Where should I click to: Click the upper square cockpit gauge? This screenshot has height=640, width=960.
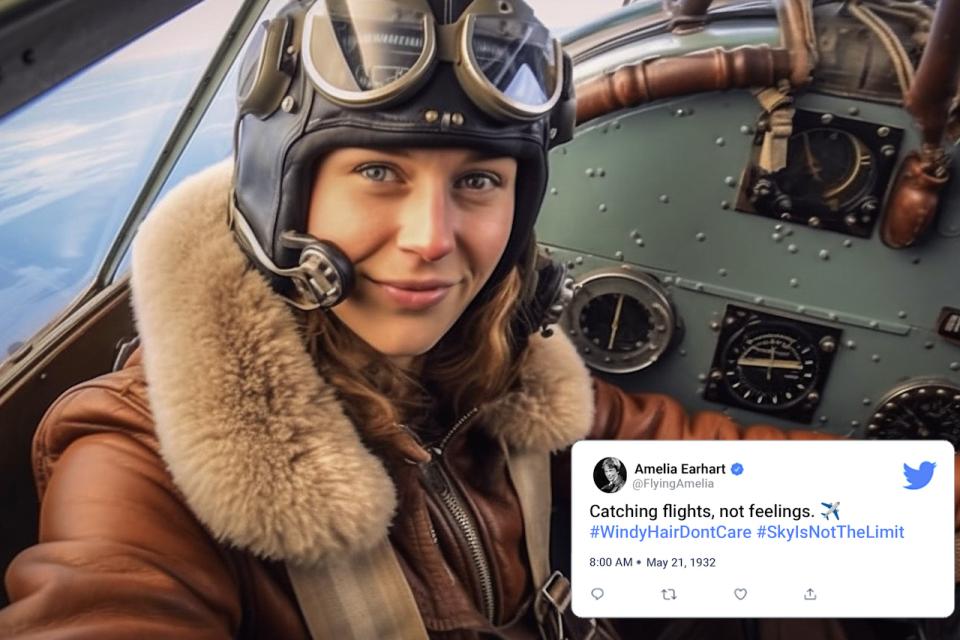pos(820,170)
